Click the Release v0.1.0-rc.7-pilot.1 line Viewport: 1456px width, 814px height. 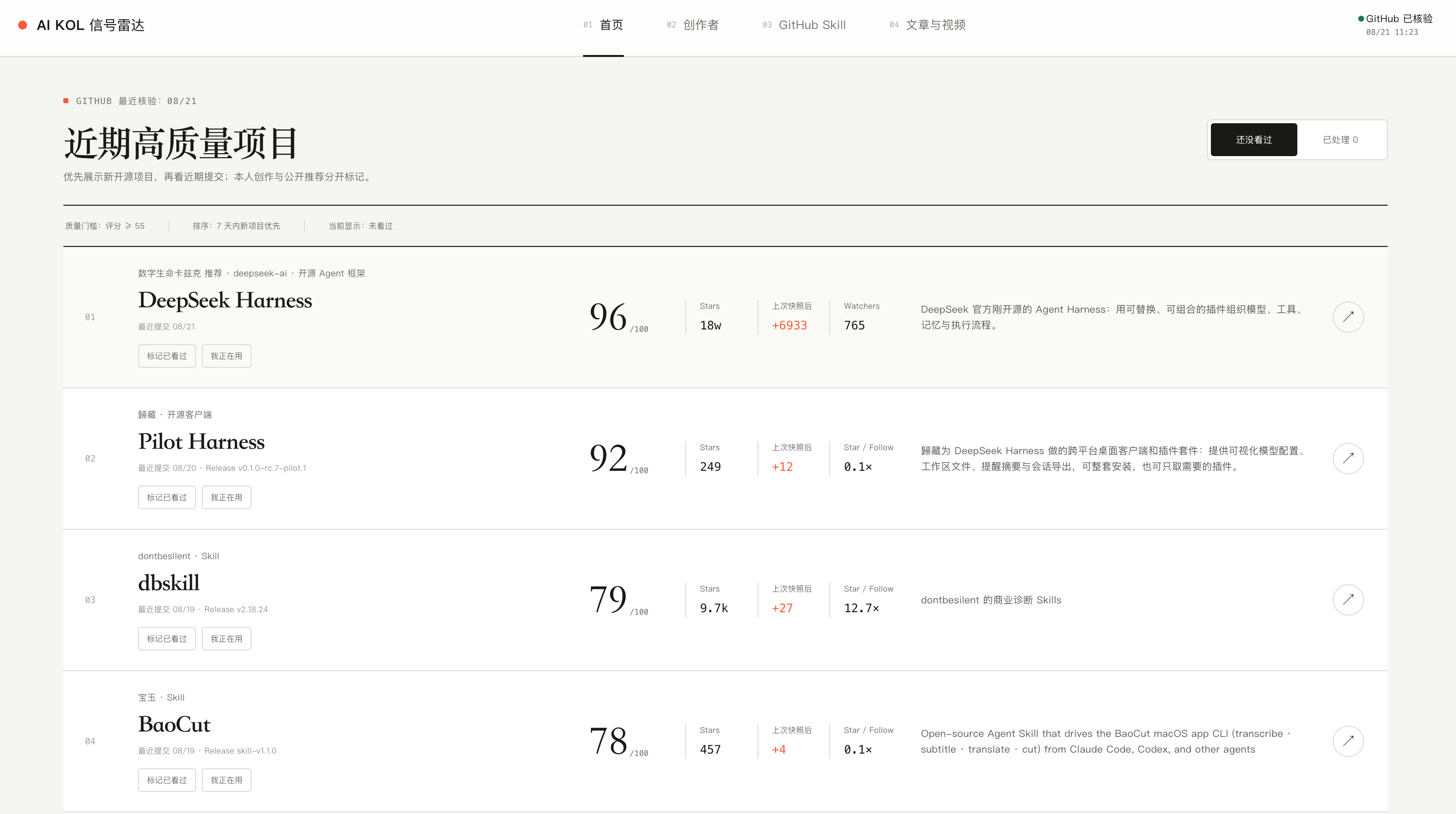click(x=256, y=468)
